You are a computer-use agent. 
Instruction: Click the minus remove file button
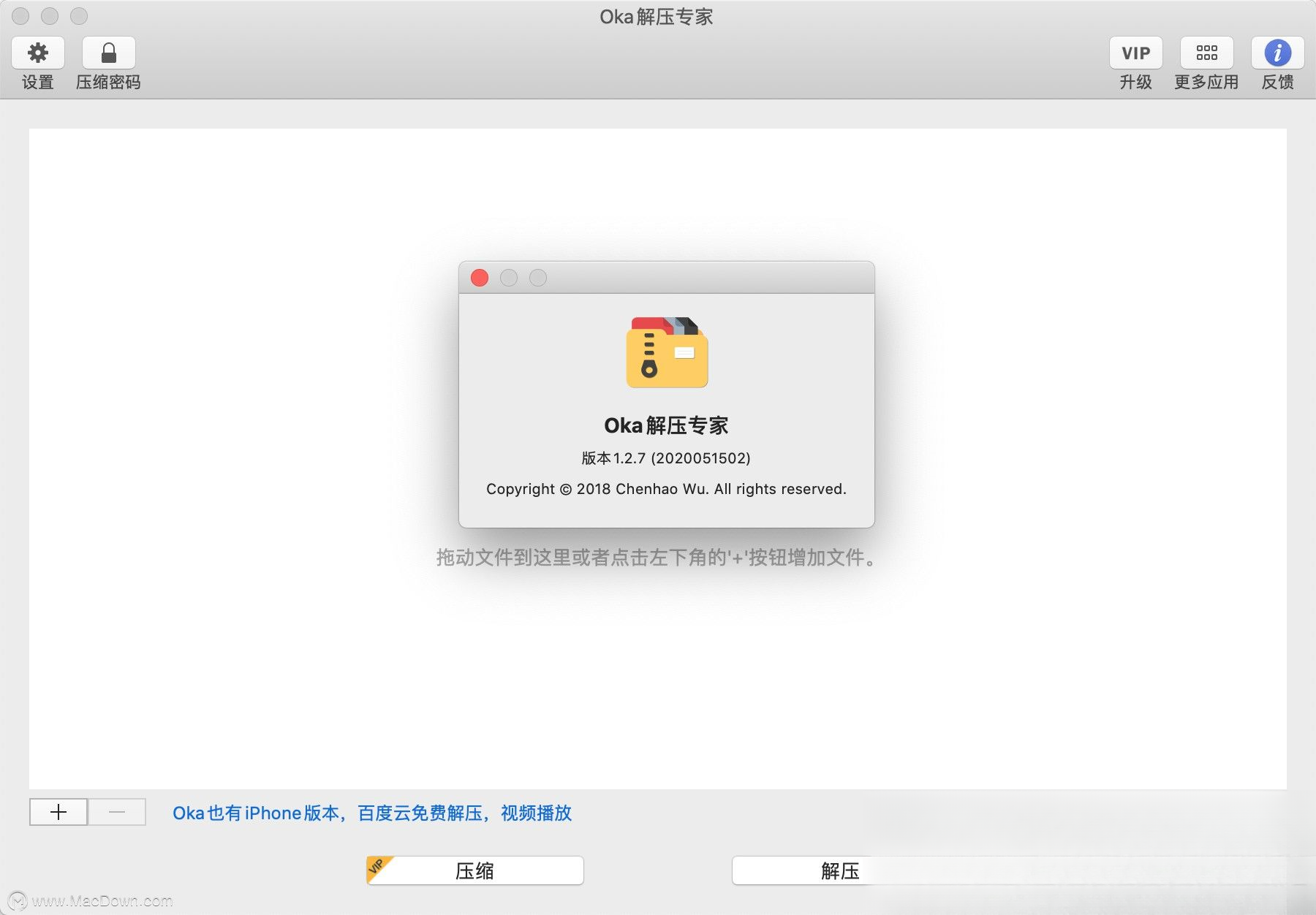(117, 812)
